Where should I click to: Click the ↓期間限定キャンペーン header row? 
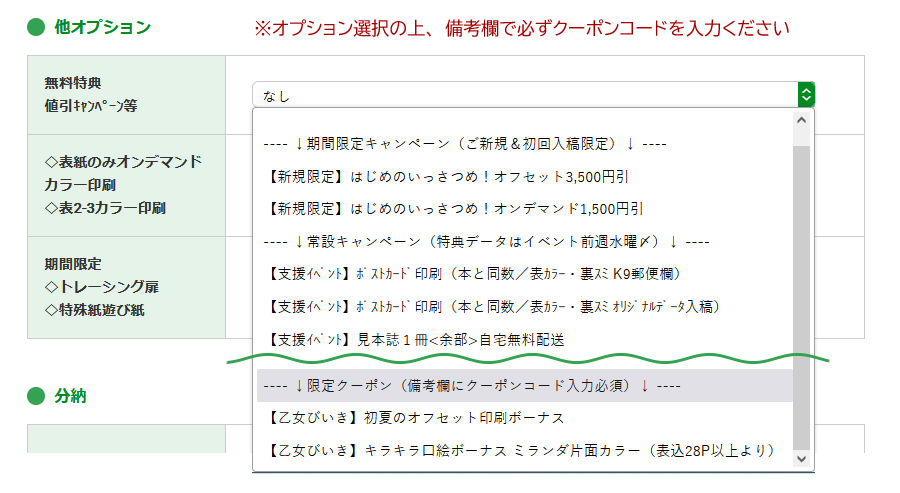click(x=525, y=144)
